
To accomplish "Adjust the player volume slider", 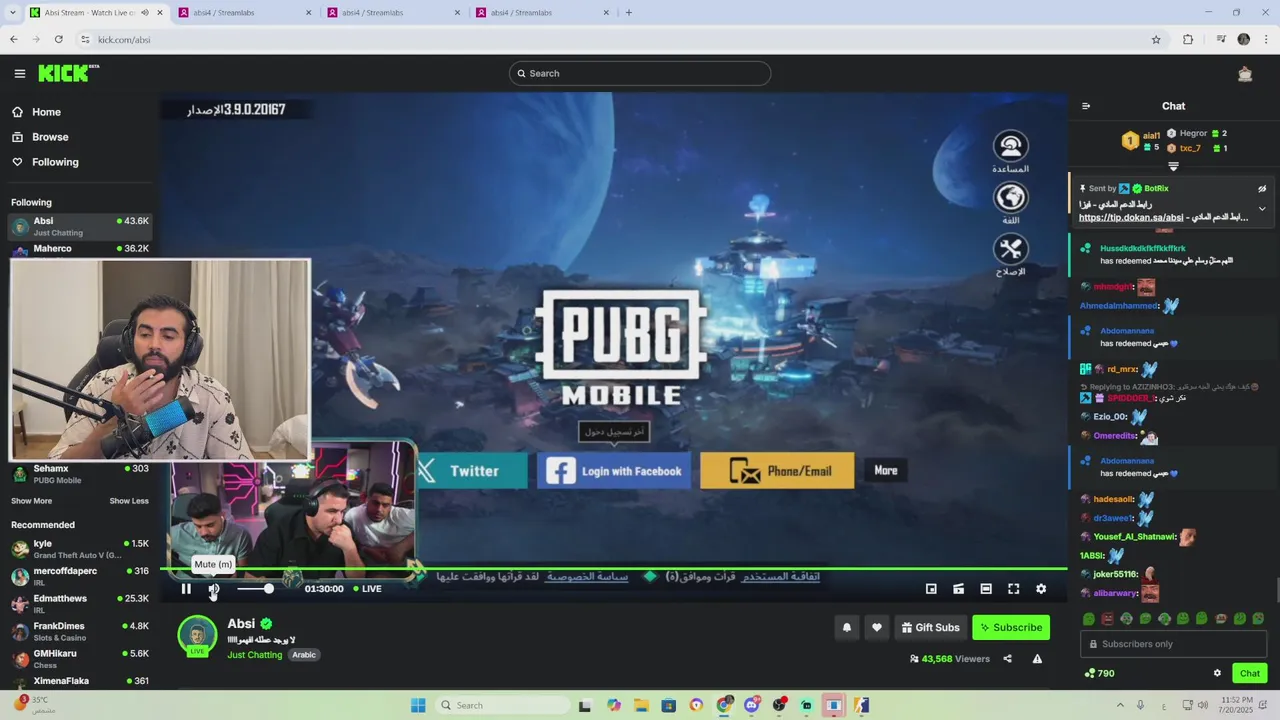I will pos(254,589).
